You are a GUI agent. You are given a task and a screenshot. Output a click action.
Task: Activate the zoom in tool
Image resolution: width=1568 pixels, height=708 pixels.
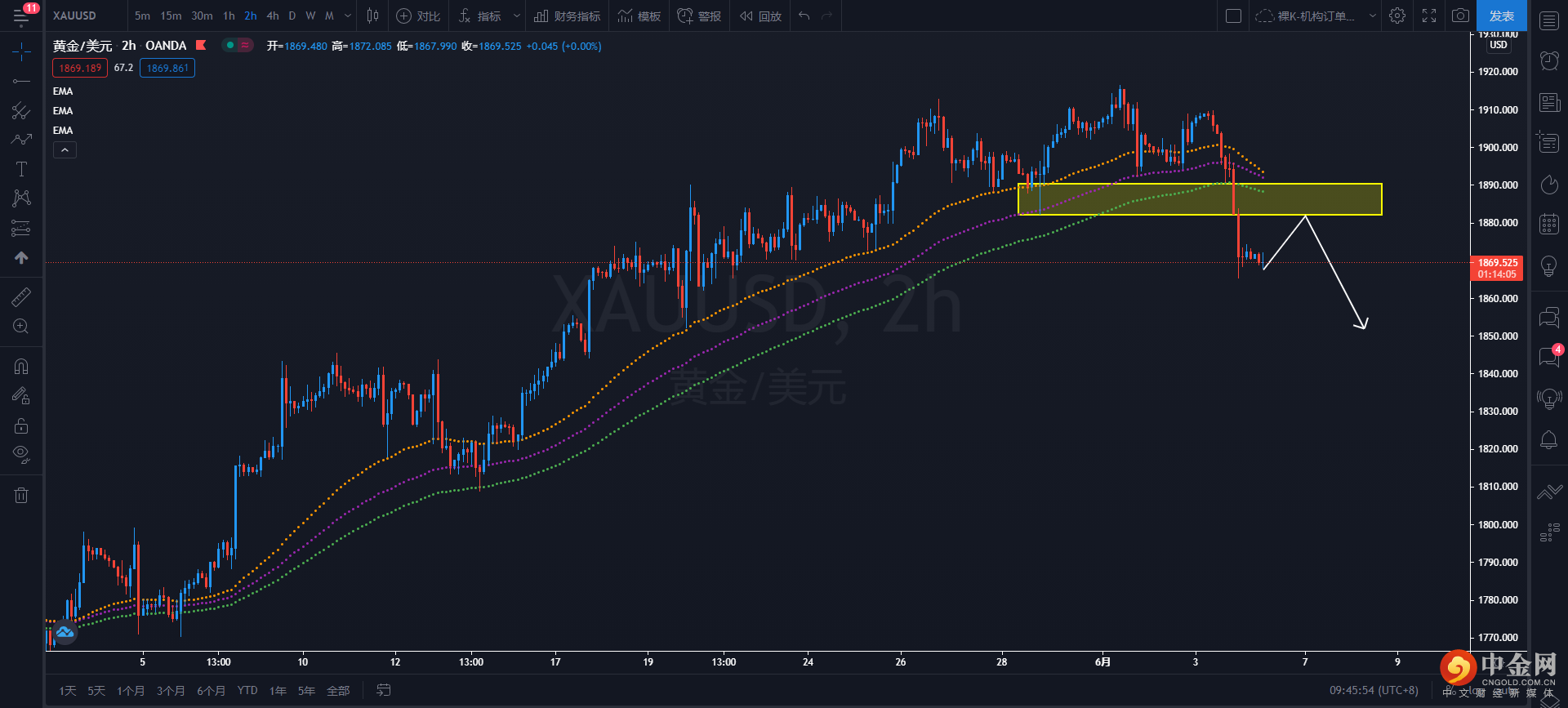click(22, 327)
